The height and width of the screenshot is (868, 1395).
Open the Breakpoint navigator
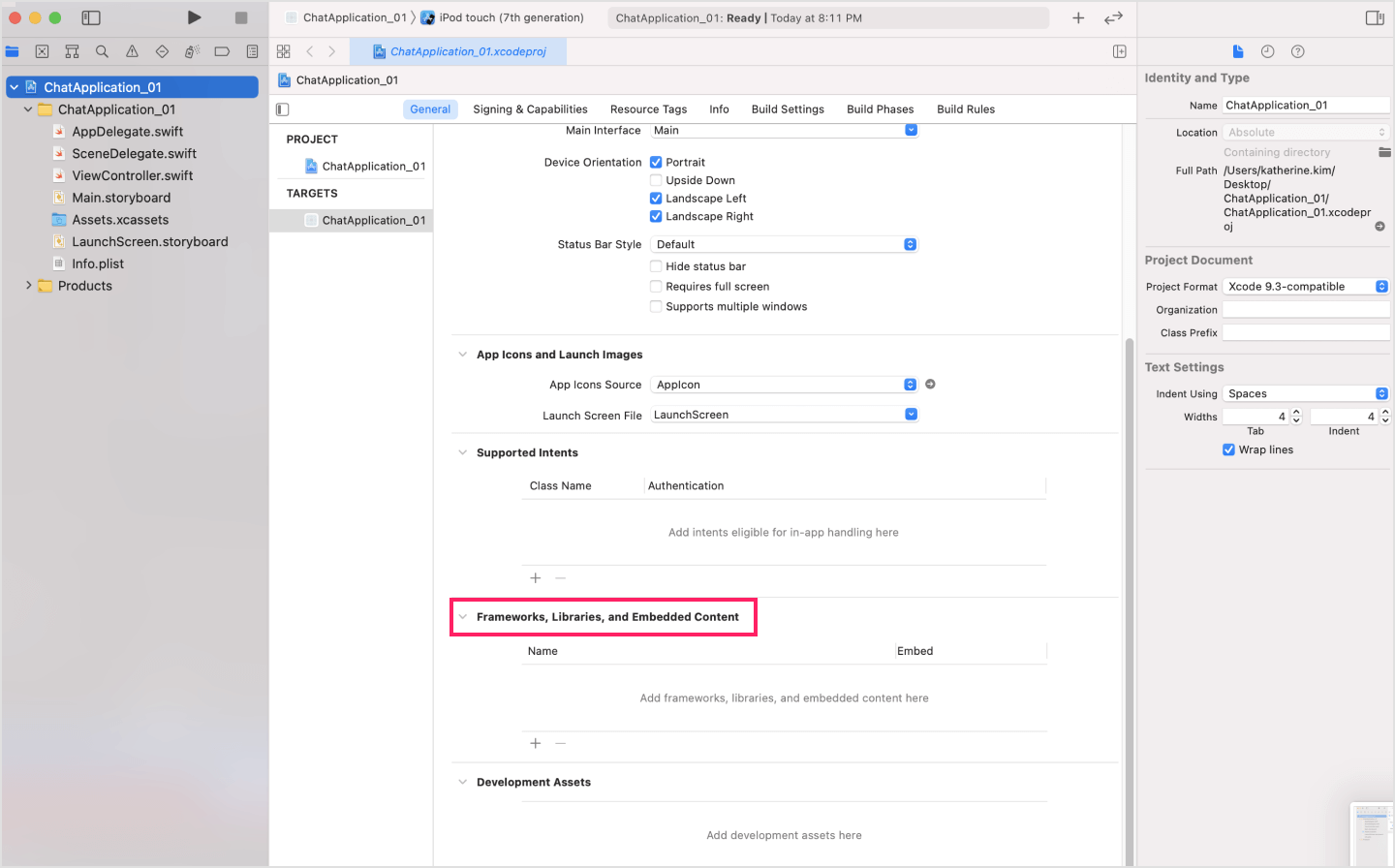tap(220, 51)
